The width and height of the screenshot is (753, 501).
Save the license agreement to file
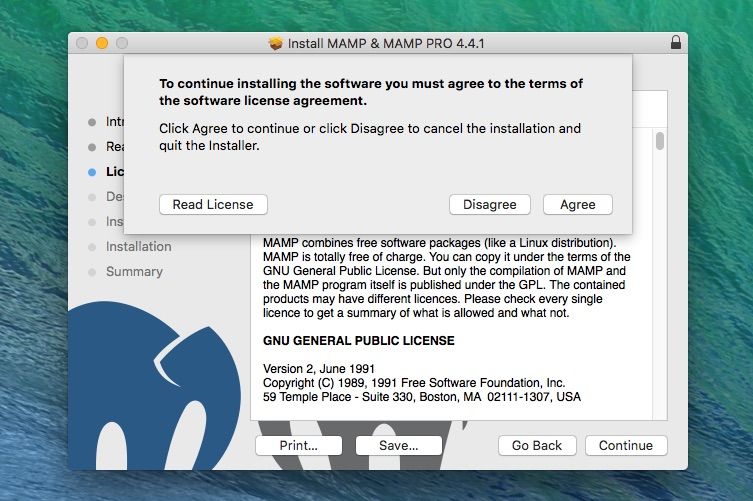399,446
